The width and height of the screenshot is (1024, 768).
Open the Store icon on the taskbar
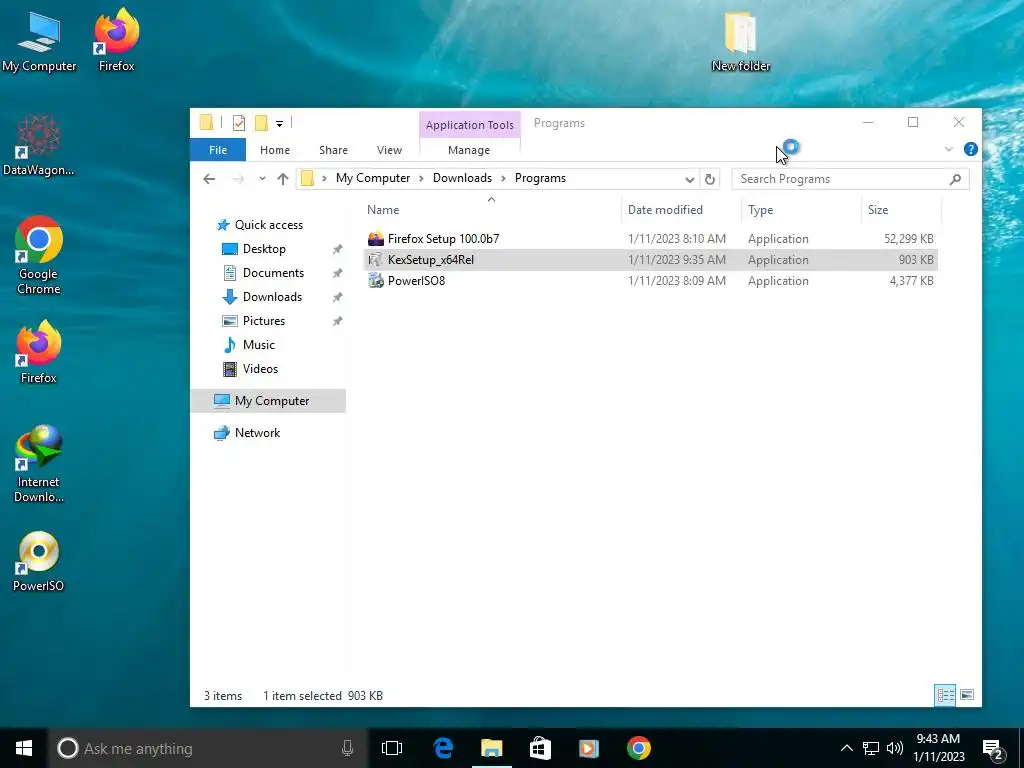[540, 748]
